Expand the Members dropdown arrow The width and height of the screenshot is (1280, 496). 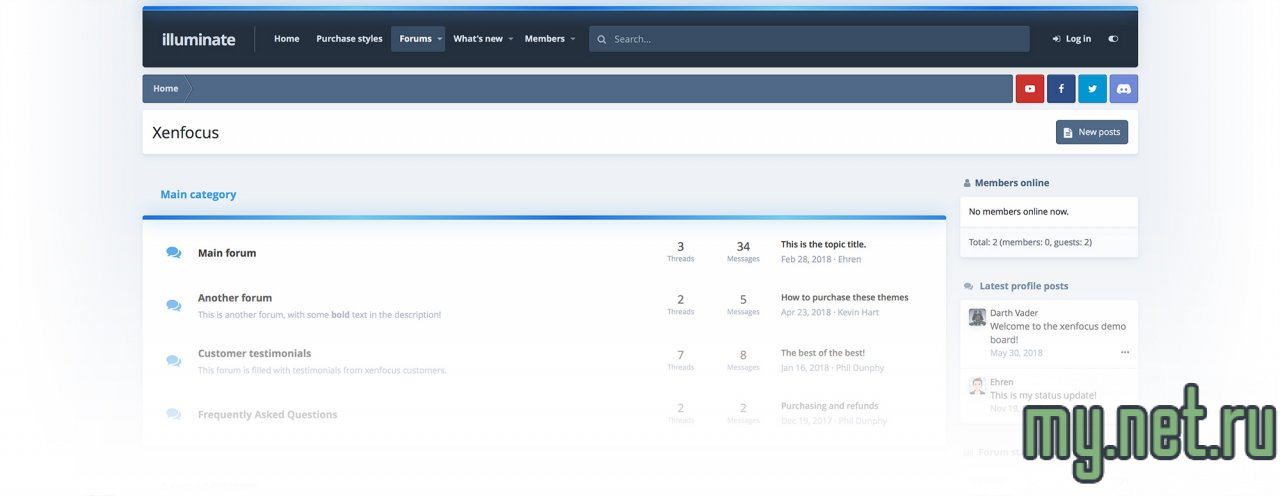(x=573, y=39)
